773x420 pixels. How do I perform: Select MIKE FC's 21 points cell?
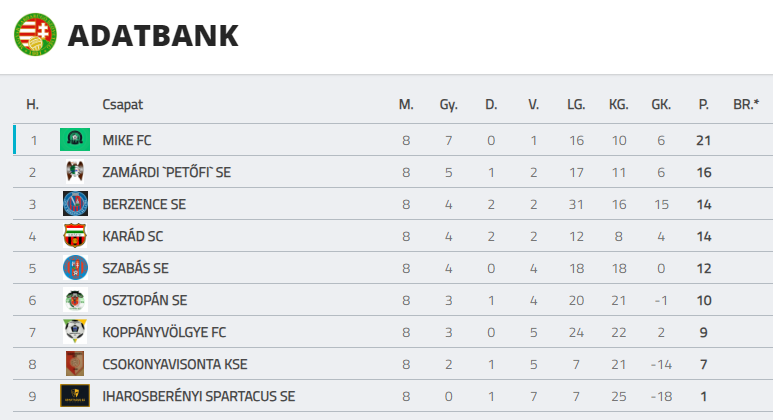coord(703,140)
